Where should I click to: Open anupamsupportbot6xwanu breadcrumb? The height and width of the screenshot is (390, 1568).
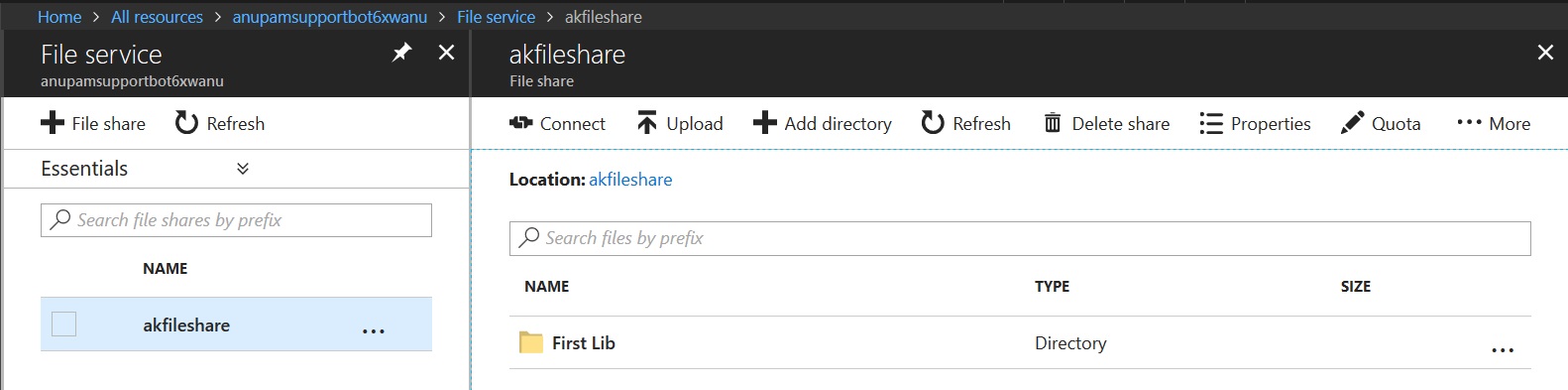click(330, 17)
